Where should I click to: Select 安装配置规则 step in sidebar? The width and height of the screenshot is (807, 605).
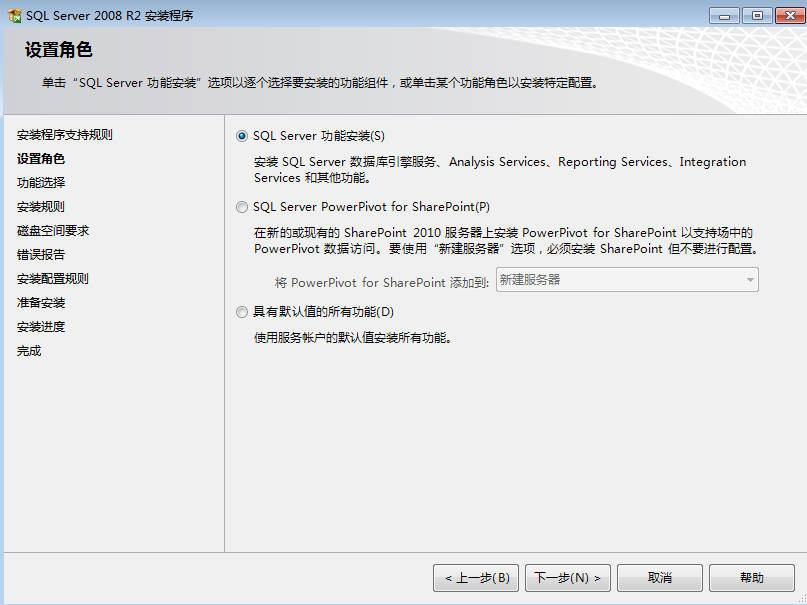coord(52,279)
